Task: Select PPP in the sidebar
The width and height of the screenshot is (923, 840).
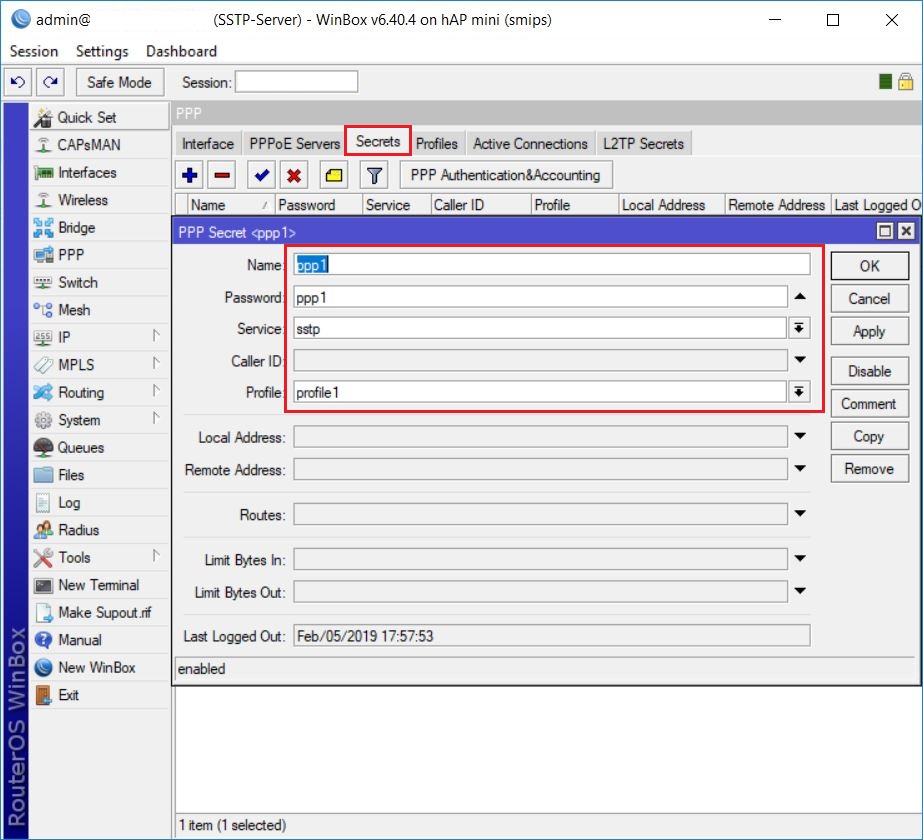Action: (99, 255)
